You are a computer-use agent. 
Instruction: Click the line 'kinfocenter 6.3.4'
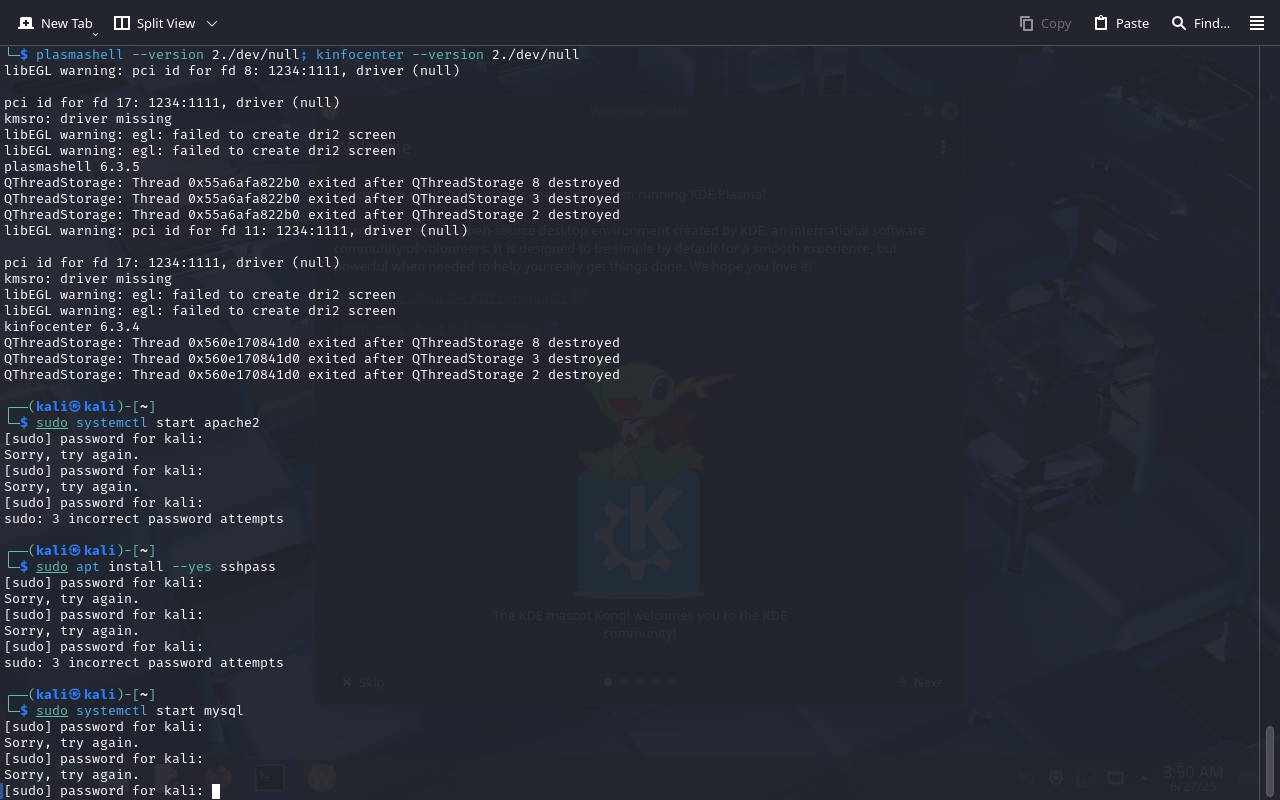(x=72, y=327)
